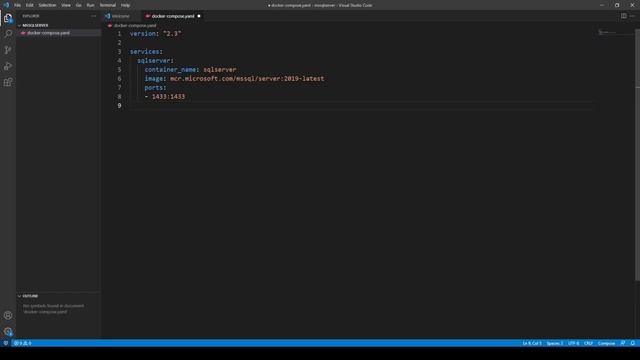640x360 pixels.
Task: Open the Terminal menu
Action: tap(108, 5)
